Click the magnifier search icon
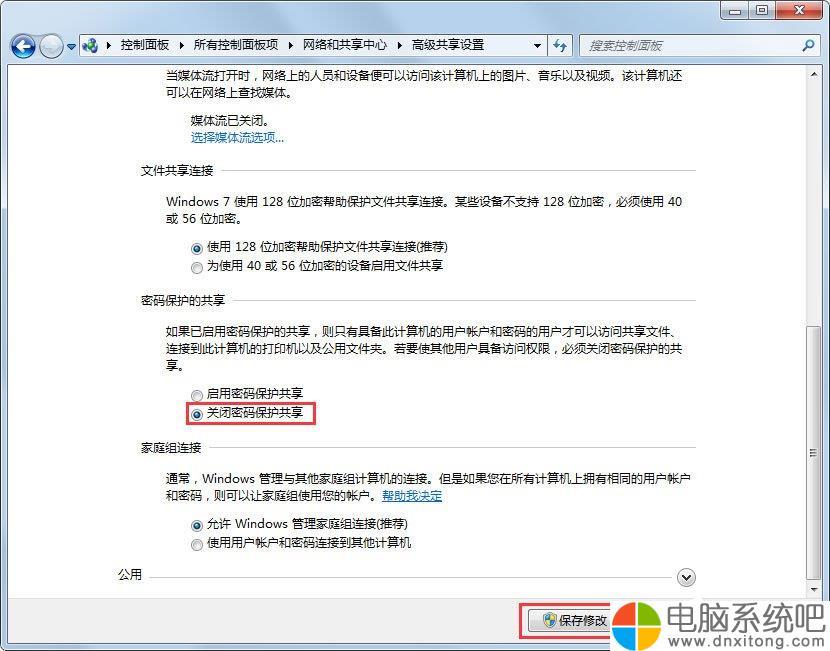 click(x=808, y=46)
